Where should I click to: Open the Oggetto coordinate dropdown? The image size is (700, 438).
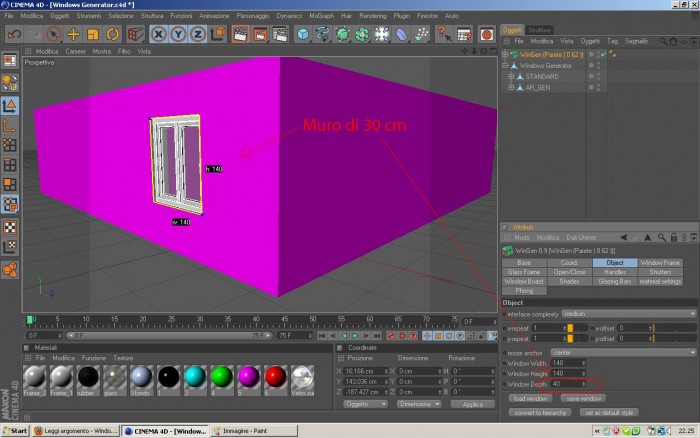pyautogui.click(x=365, y=404)
